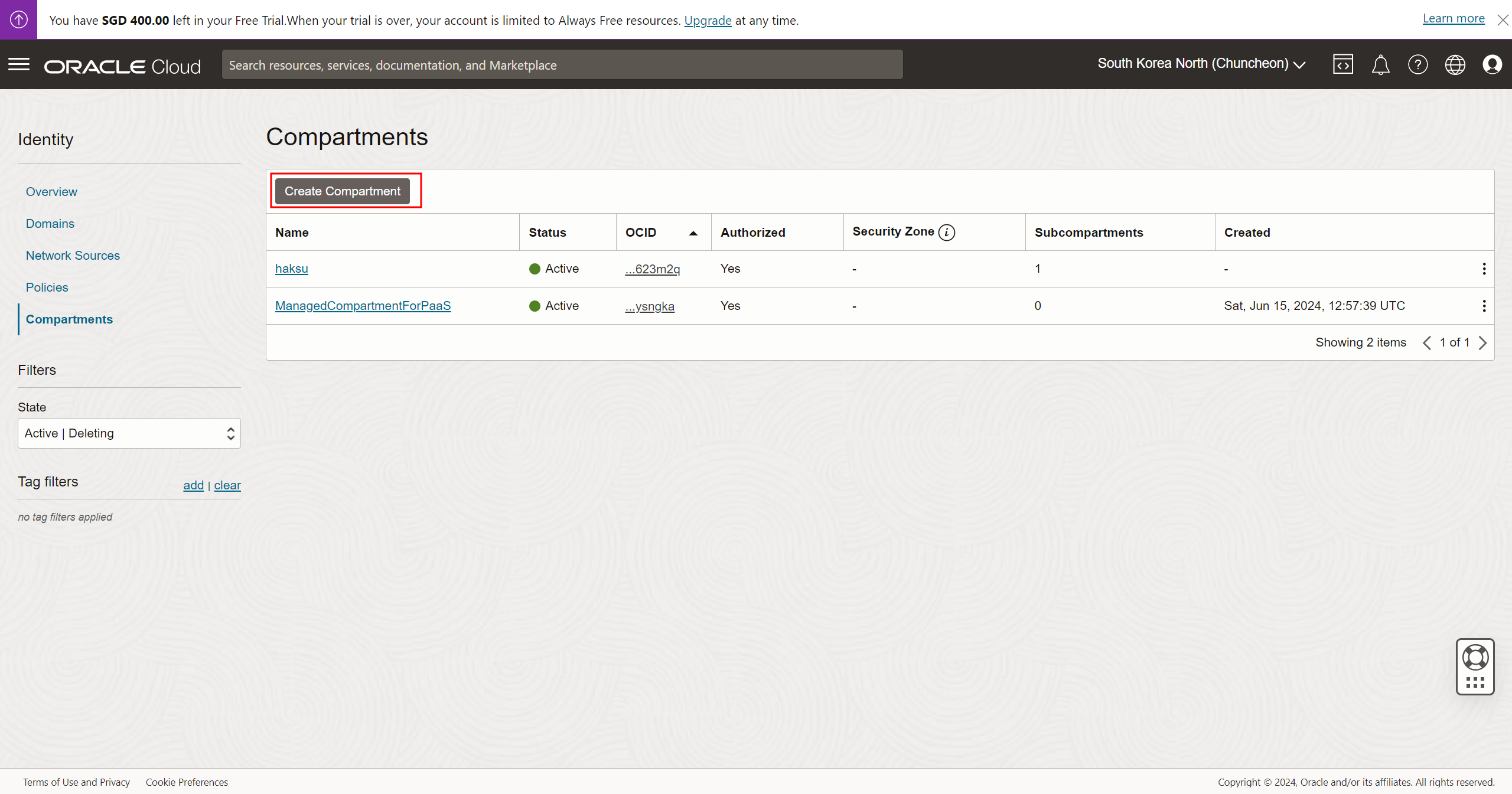Click the upgrade arrow icon in banner

click(18, 19)
